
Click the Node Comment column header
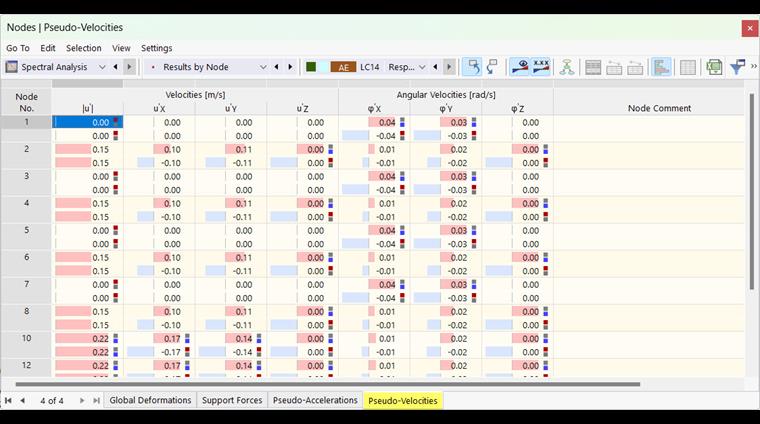pos(659,108)
